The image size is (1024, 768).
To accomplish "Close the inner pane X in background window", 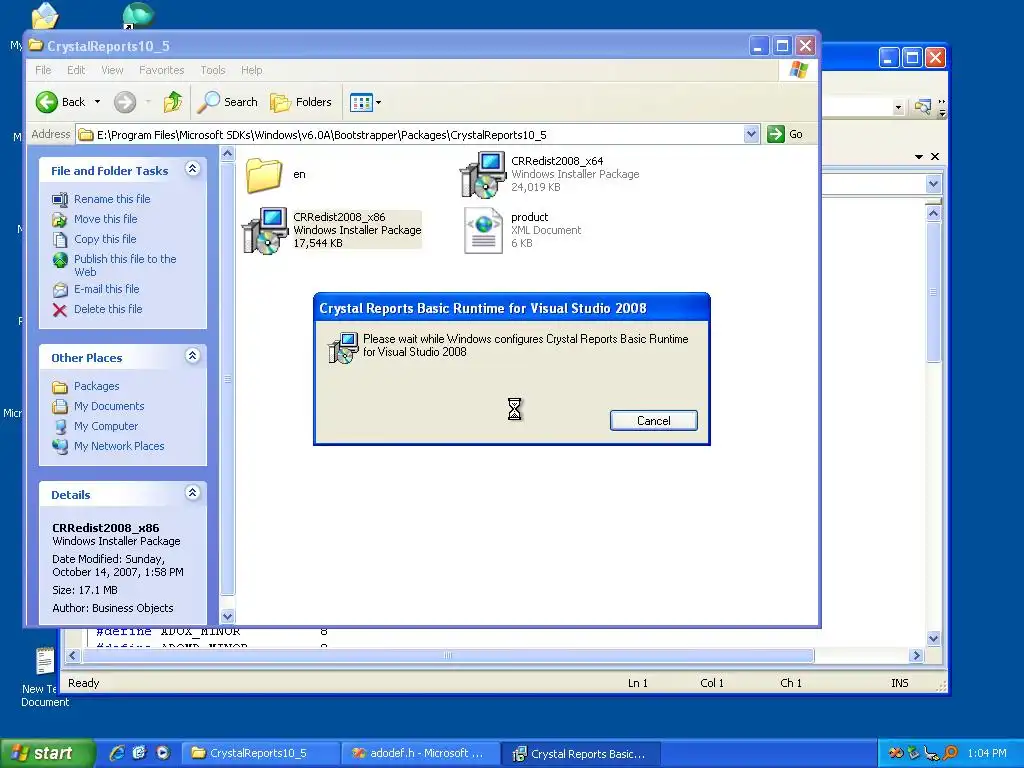I will [x=935, y=156].
